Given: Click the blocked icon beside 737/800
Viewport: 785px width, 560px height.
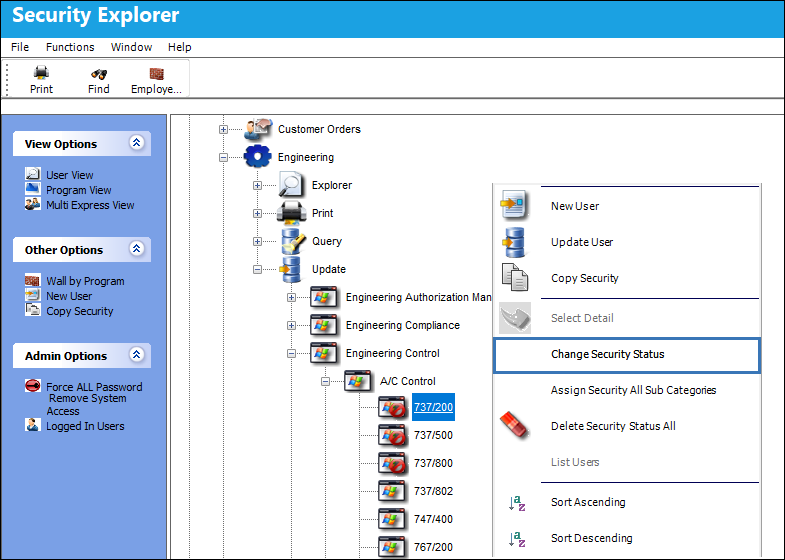Looking at the screenshot, I should point(391,463).
